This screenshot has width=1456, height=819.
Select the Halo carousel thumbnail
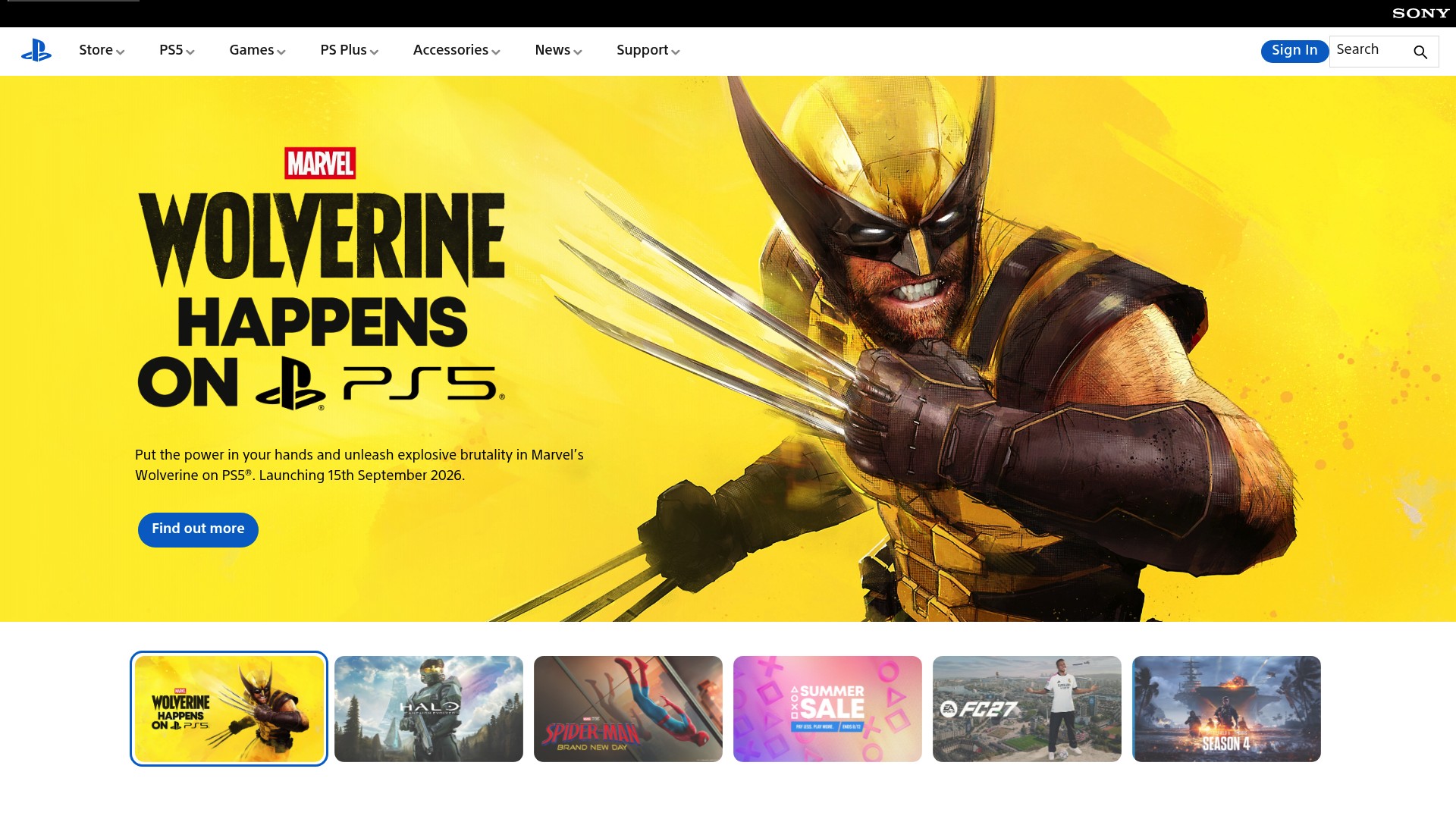click(x=428, y=708)
